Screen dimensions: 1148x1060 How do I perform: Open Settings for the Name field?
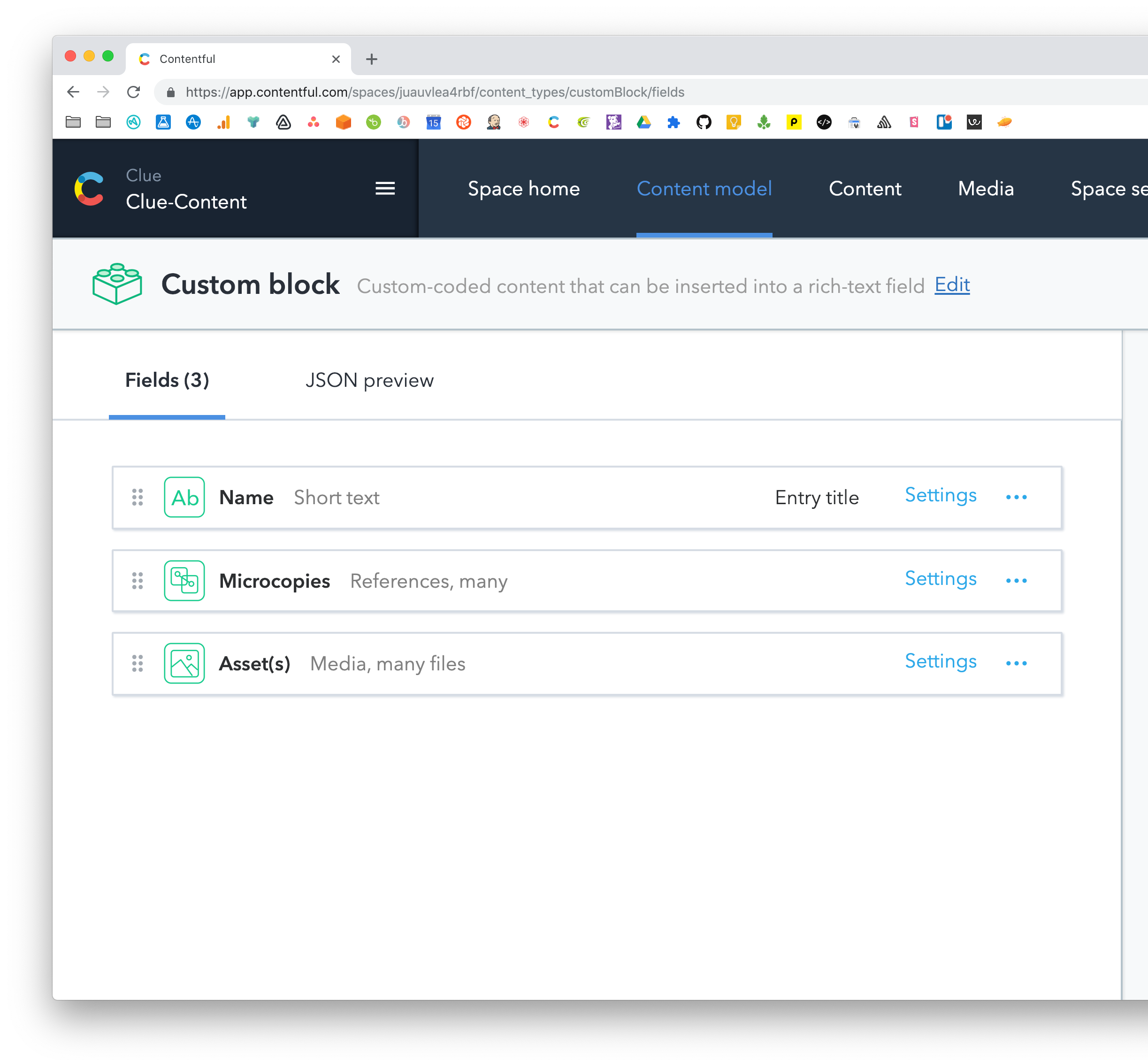click(x=939, y=495)
